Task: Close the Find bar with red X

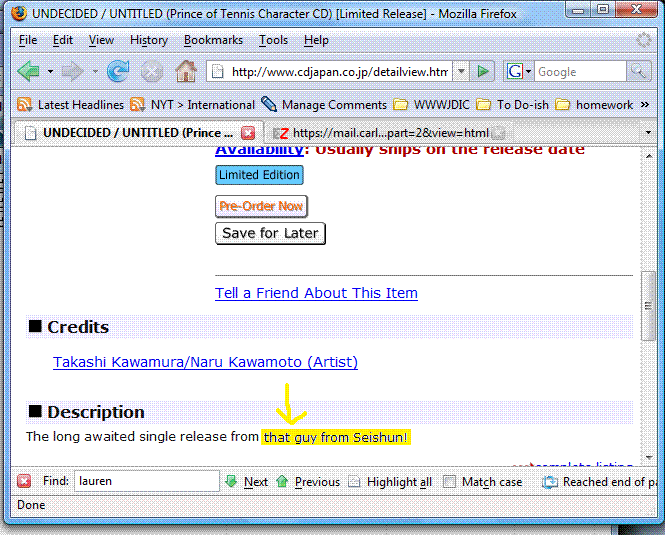Action: [24, 482]
